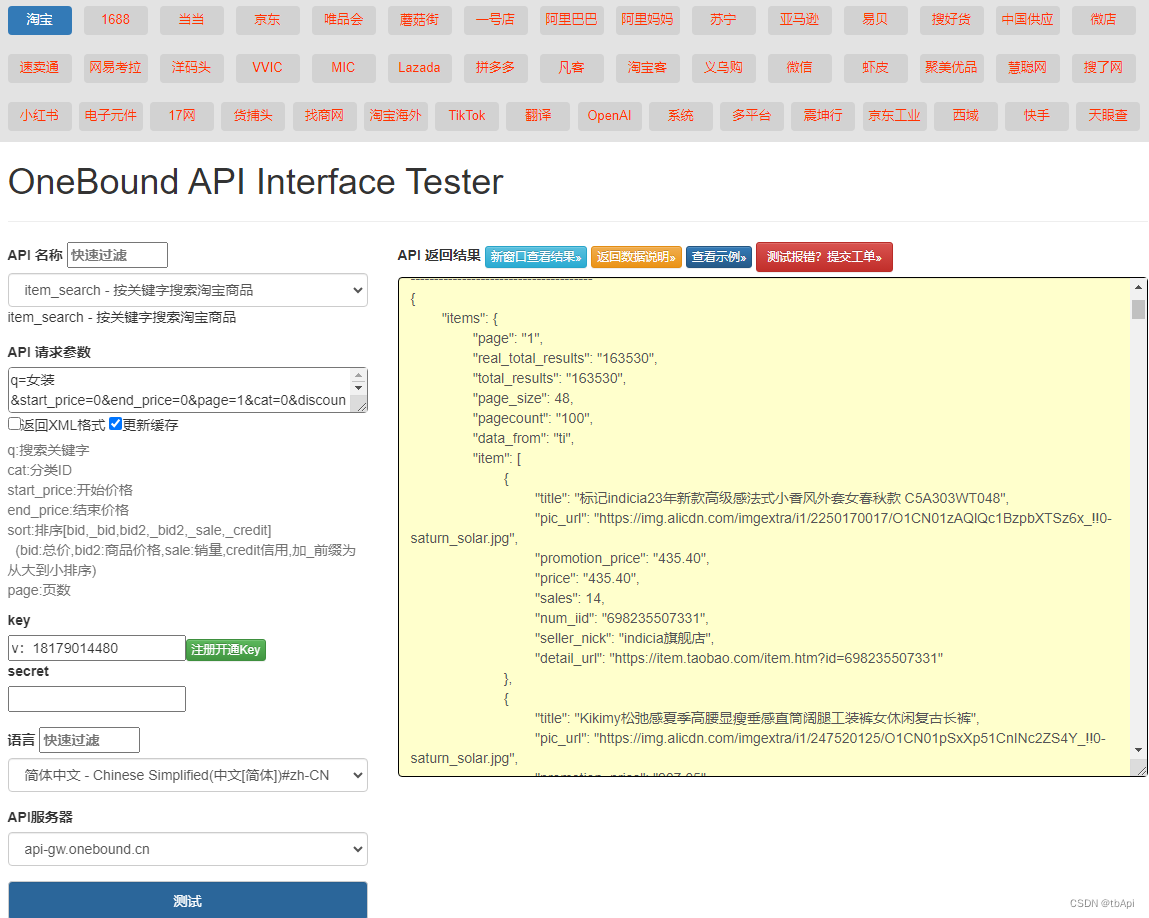Open the 淘宝海外 tab

396,116
